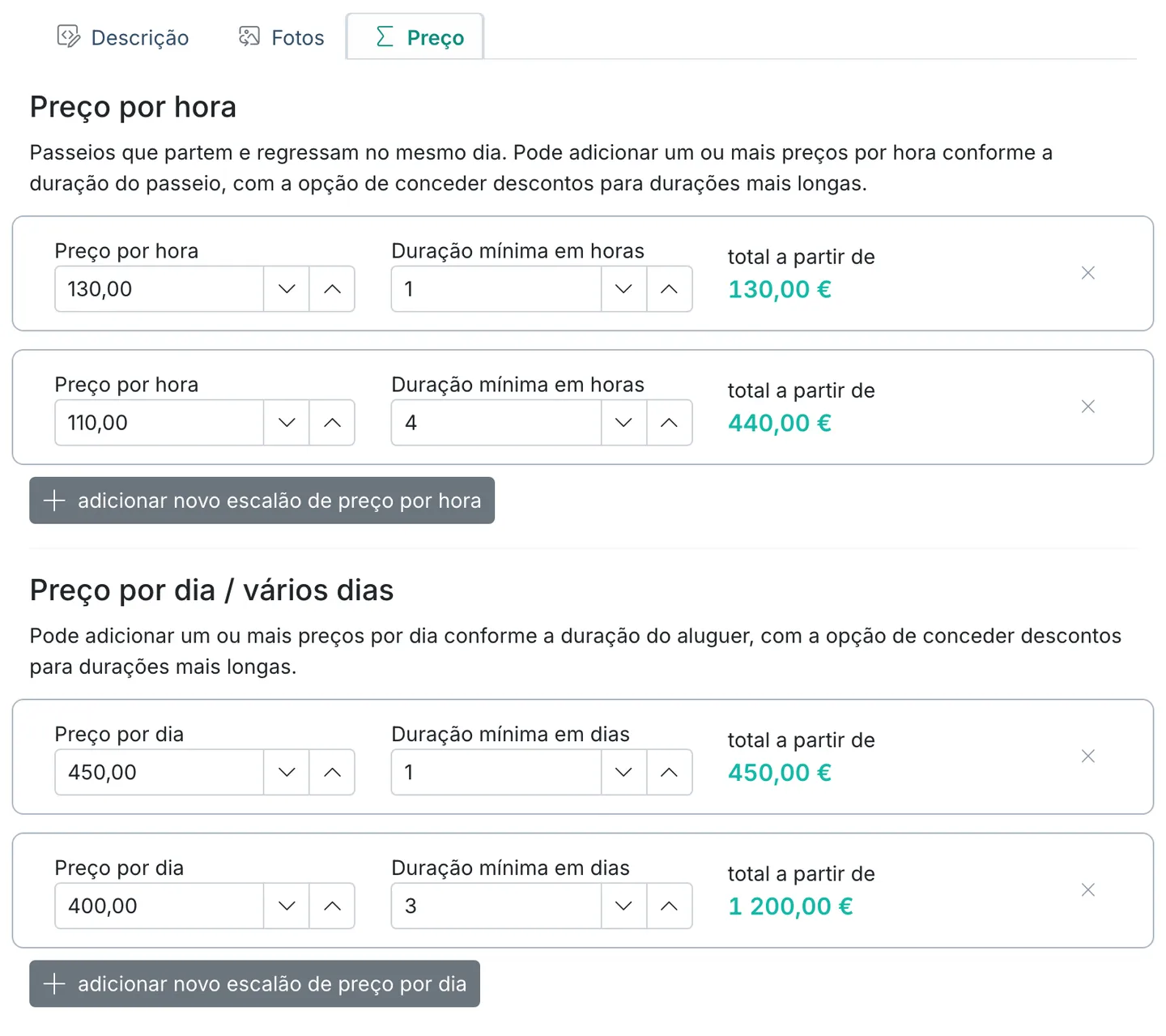This screenshot has height=1036, width=1166.
Task: Edit the 450,00 price per day field
Action: (x=160, y=773)
